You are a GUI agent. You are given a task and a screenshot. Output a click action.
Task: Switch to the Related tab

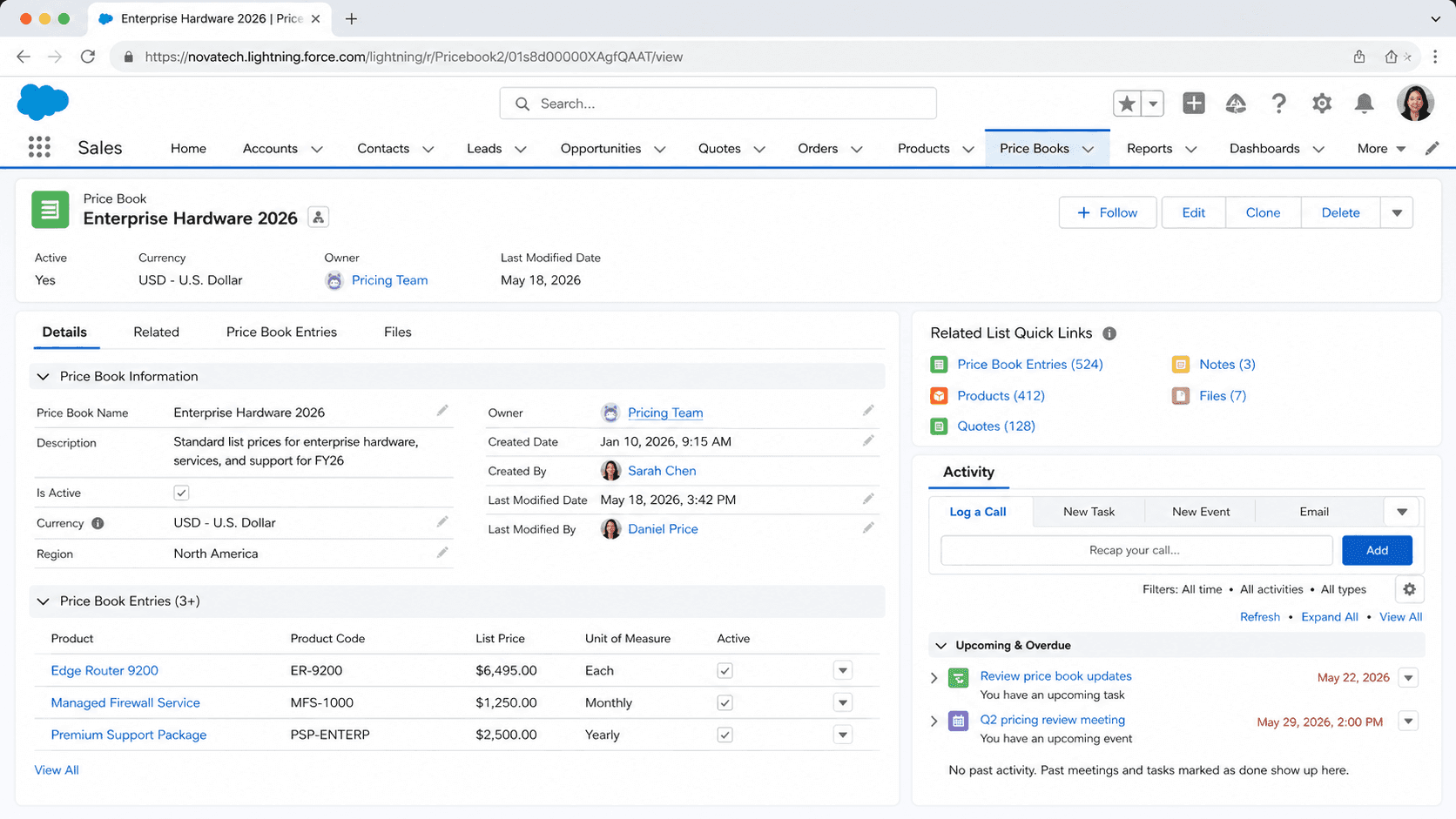[x=156, y=332]
